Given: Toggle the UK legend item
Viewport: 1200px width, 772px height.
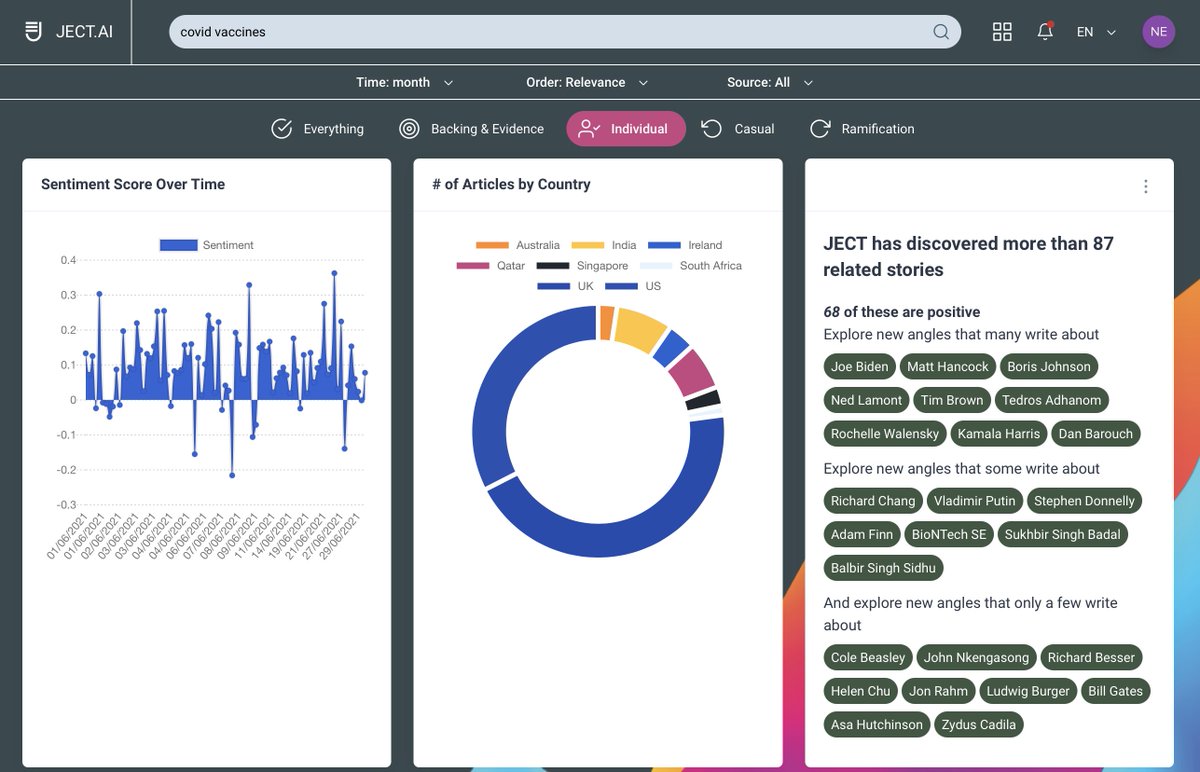Looking at the screenshot, I should (x=564, y=286).
